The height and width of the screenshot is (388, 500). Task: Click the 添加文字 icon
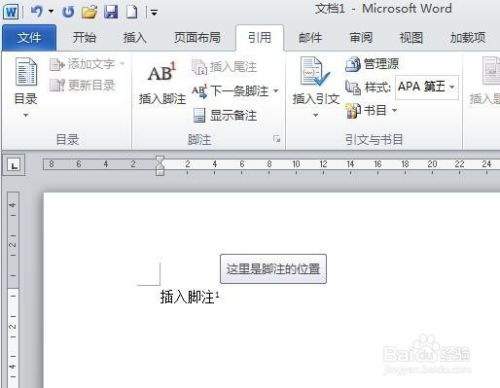[57, 64]
